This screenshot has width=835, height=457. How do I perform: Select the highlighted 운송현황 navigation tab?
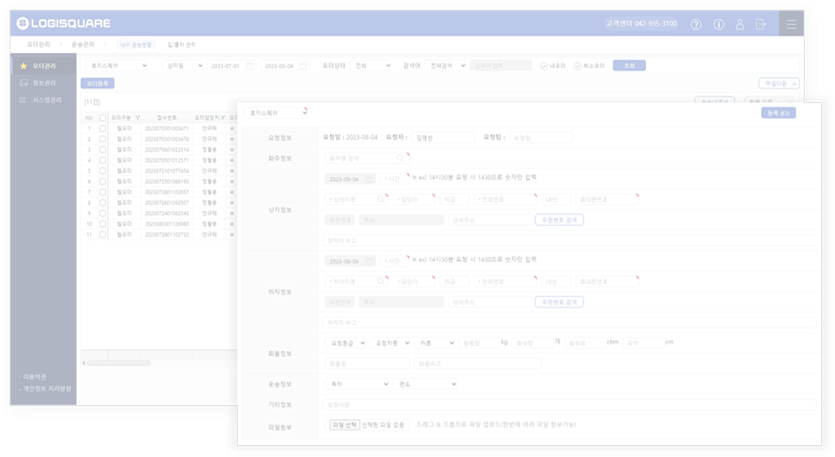tap(135, 45)
